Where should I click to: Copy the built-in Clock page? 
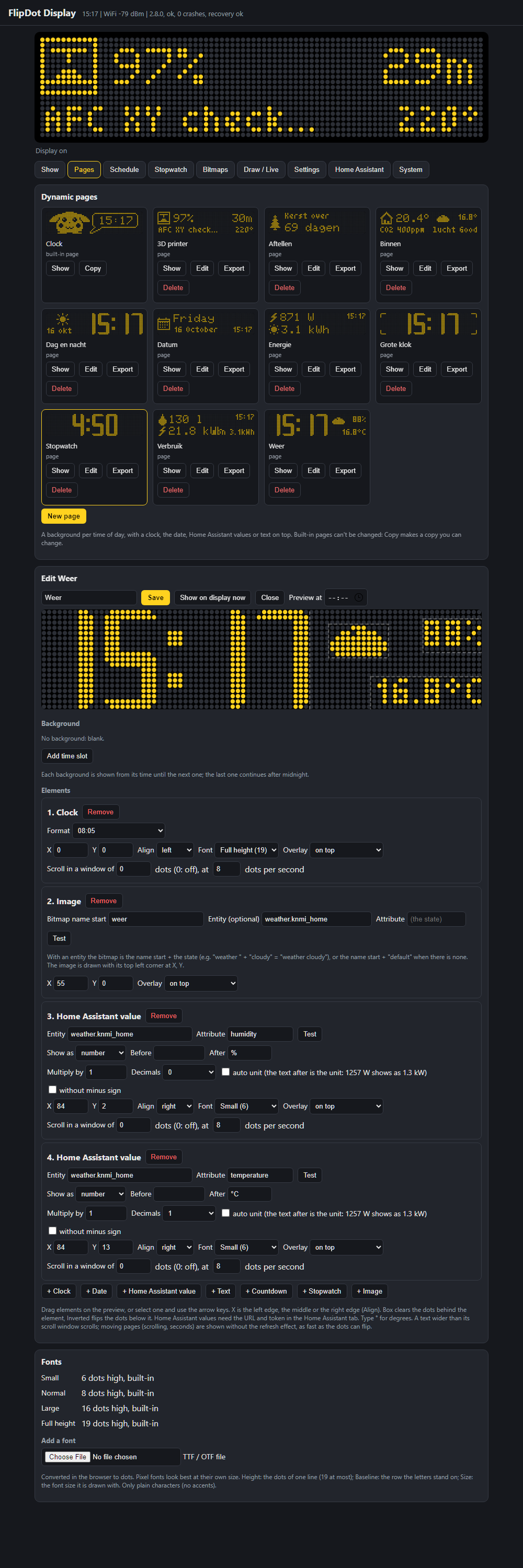93,269
